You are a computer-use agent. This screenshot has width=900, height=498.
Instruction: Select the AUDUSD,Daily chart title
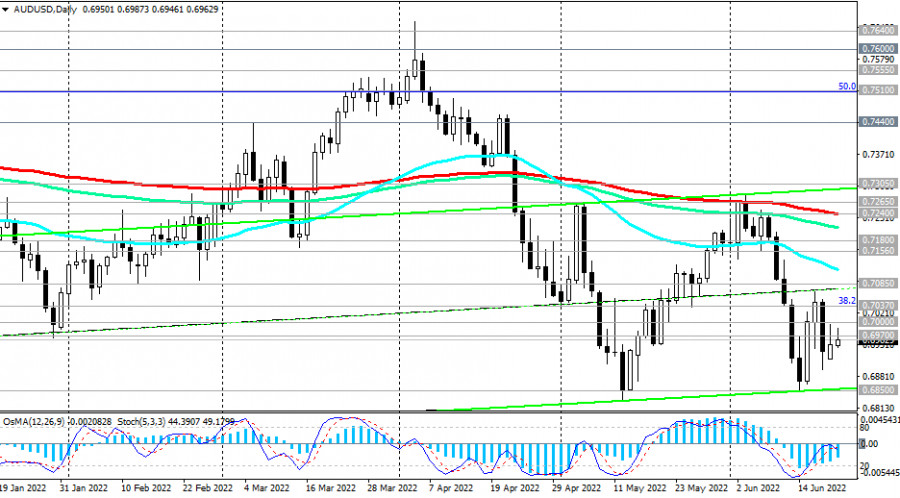coord(45,9)
